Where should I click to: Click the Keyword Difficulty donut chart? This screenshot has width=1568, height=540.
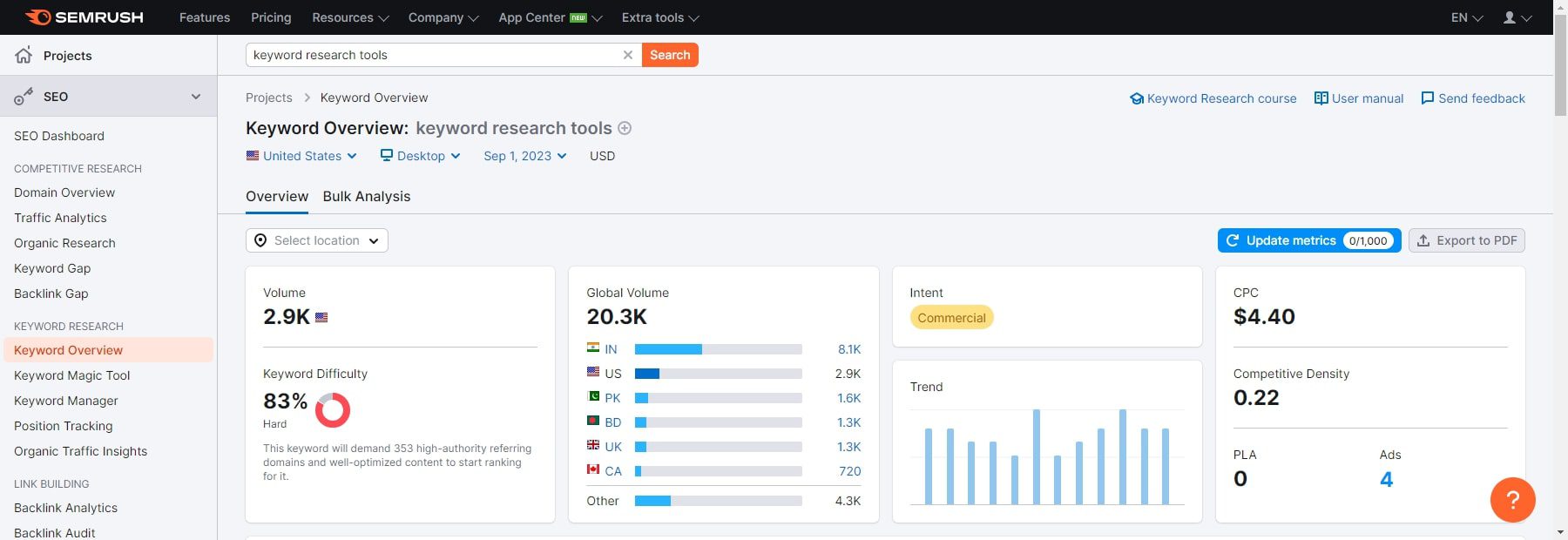click(x=333, y=409)
